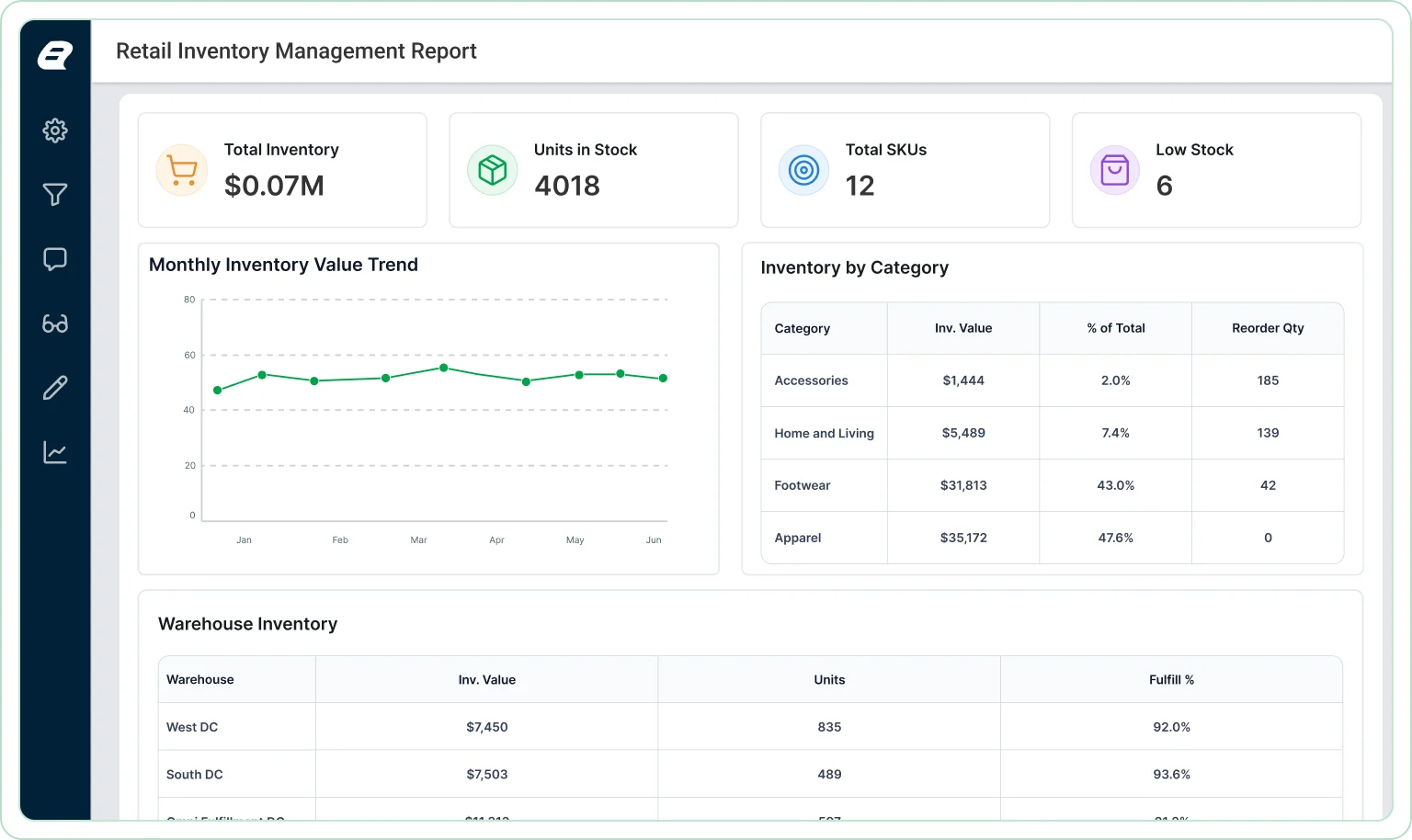
Task: Click the Monthly Inventory Value Trend heading
Action: tap(283, 265)
